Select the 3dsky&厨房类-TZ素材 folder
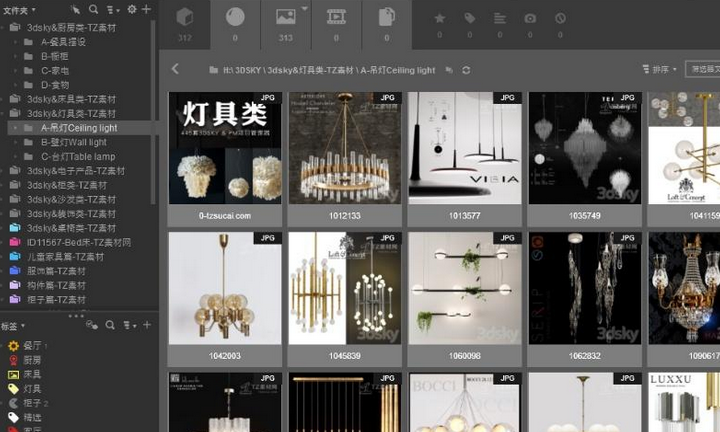 tap(71, 28)
